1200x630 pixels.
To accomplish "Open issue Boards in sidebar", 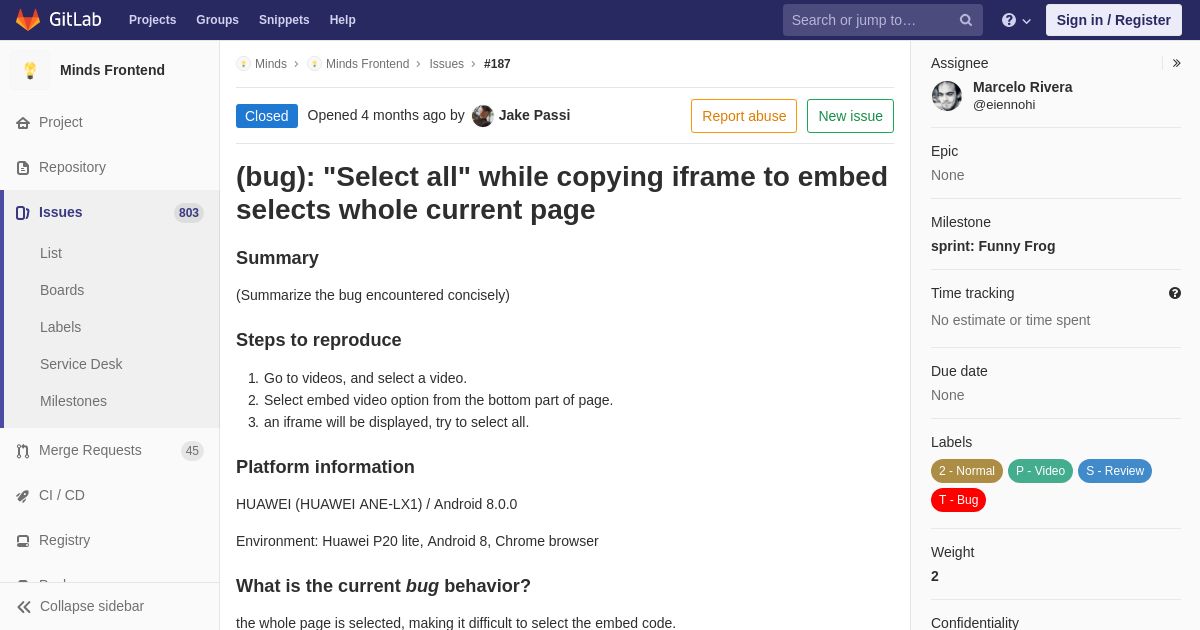I will coord(62,290).
